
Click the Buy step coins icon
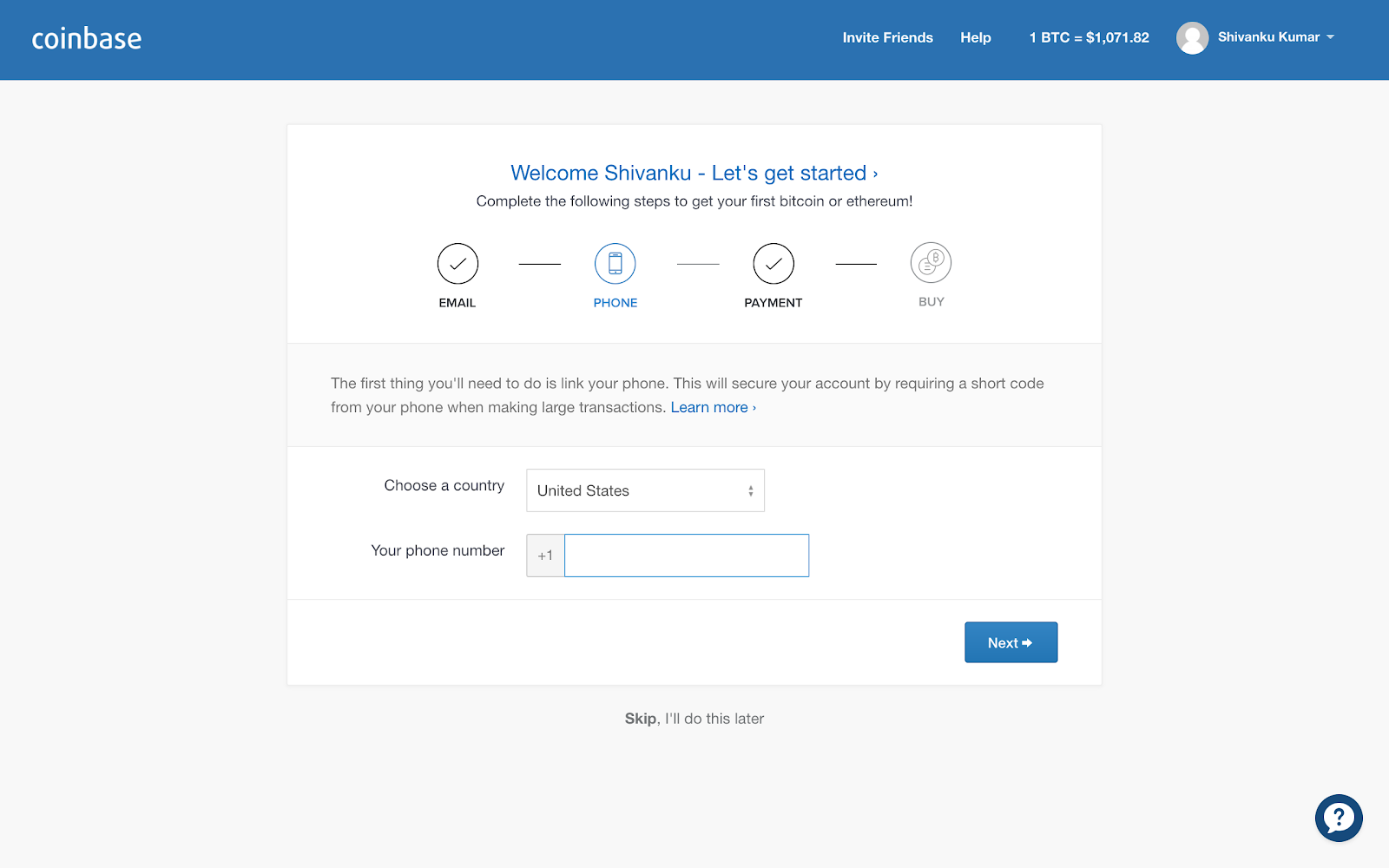point(931,263)
